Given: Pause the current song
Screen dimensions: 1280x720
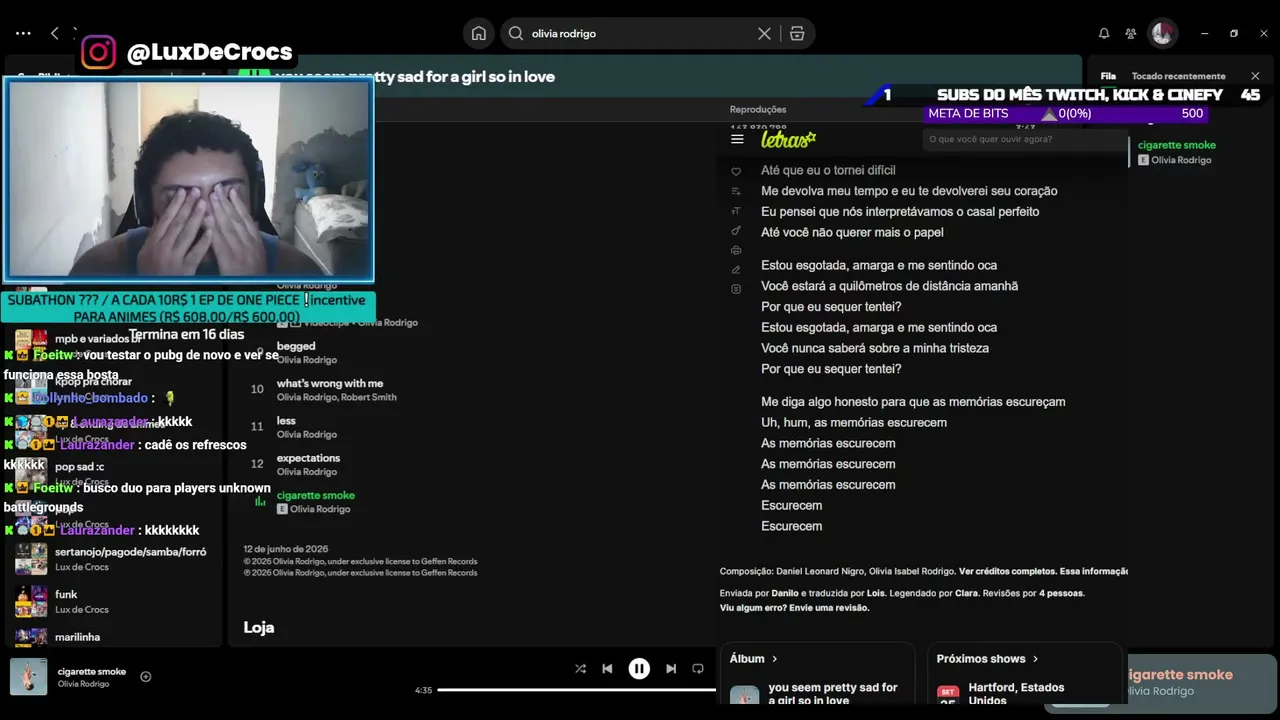Looking at the screenshot, I should point(639,669).
